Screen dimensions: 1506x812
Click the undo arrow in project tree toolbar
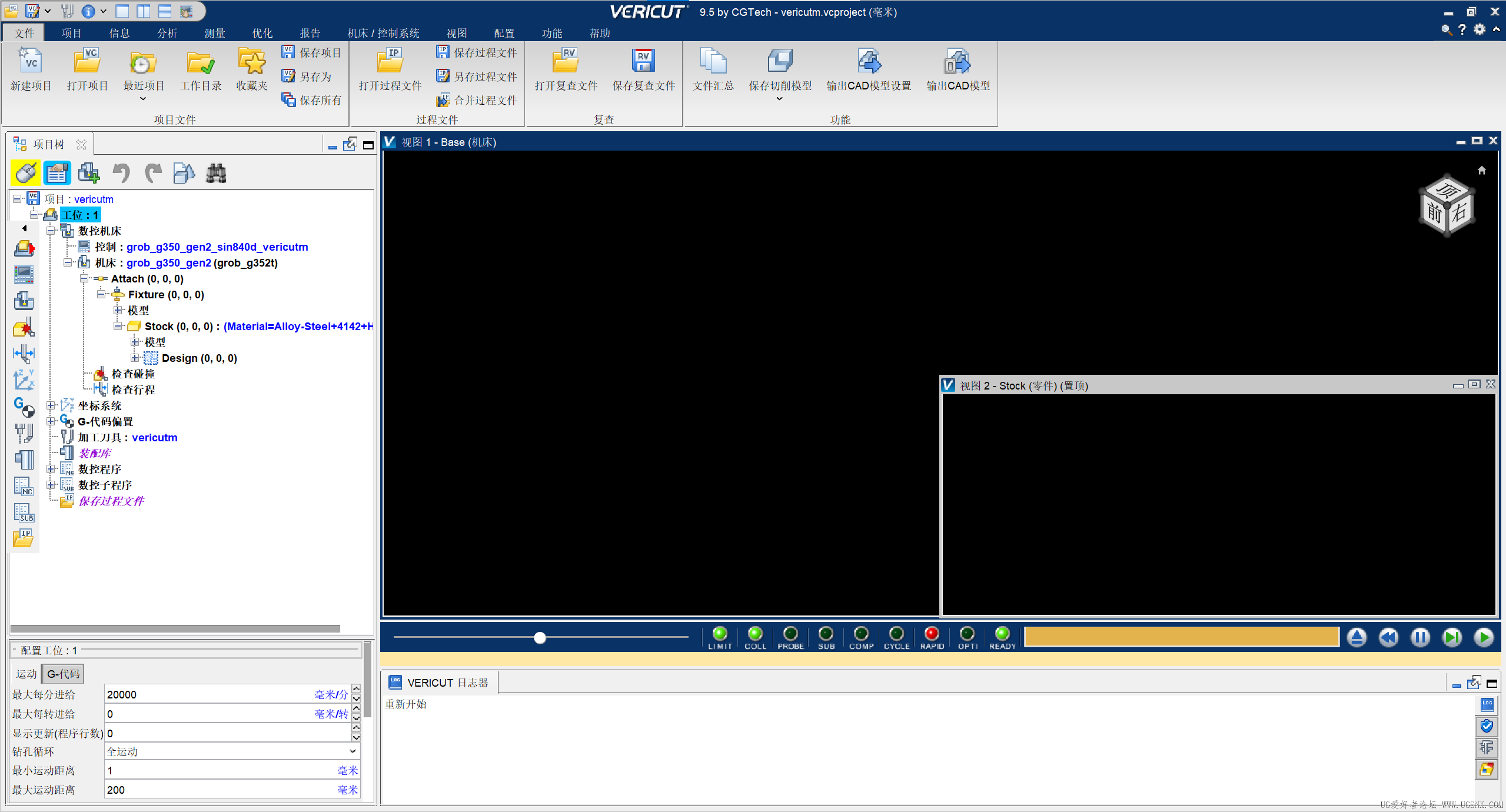pyautogui.click(x=121, y=173)
